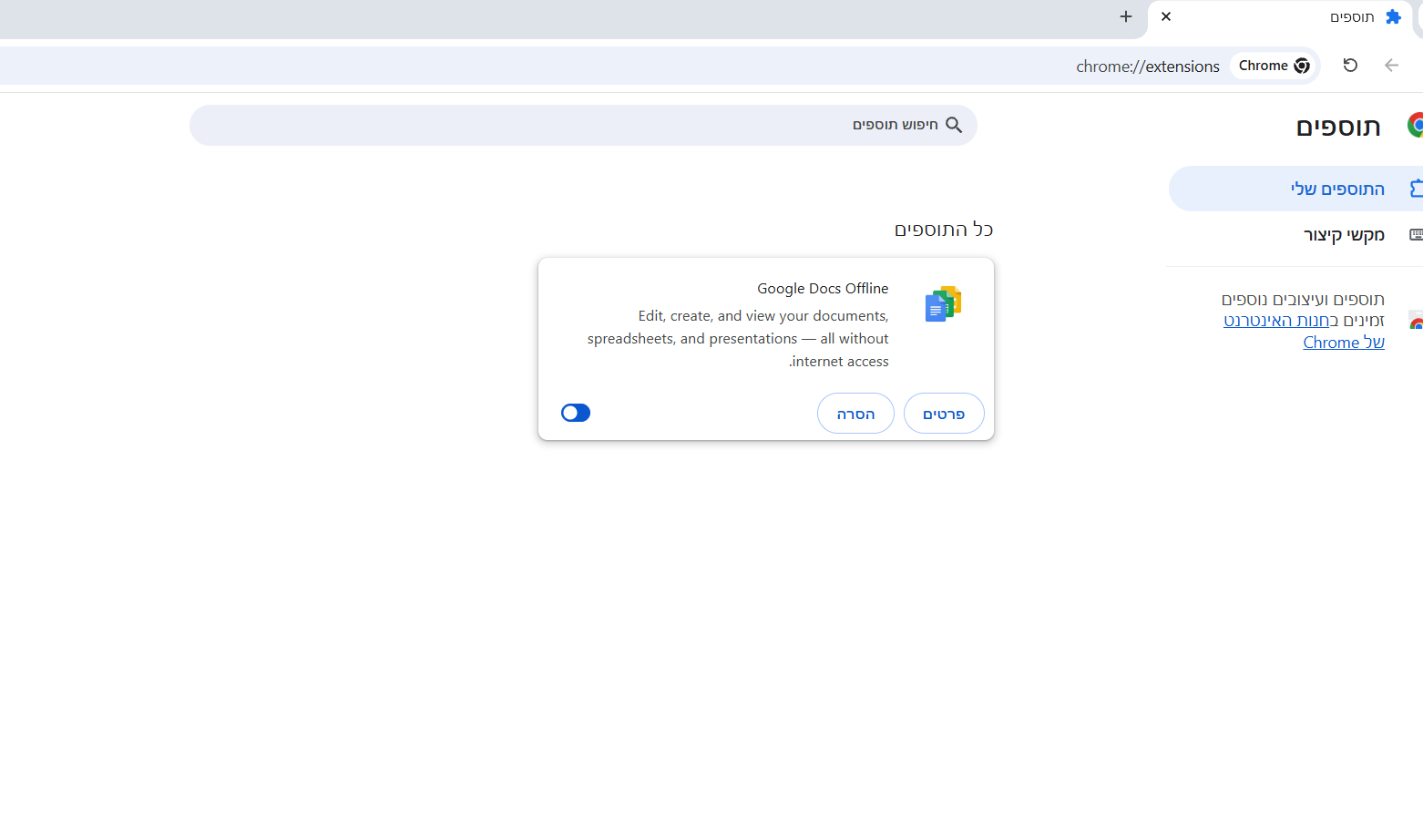Open the חנות האינטרנט של Chrome link

(x=1304, y=332)
